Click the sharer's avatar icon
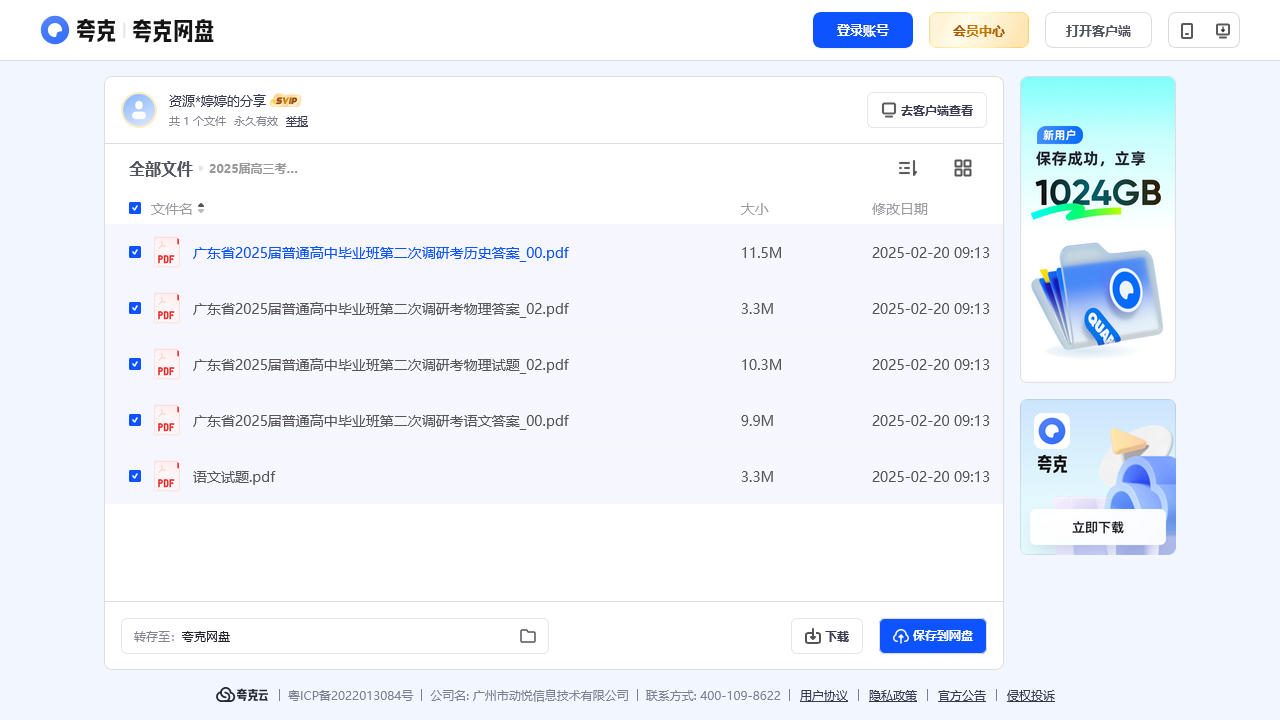 (x=139, y=110)
